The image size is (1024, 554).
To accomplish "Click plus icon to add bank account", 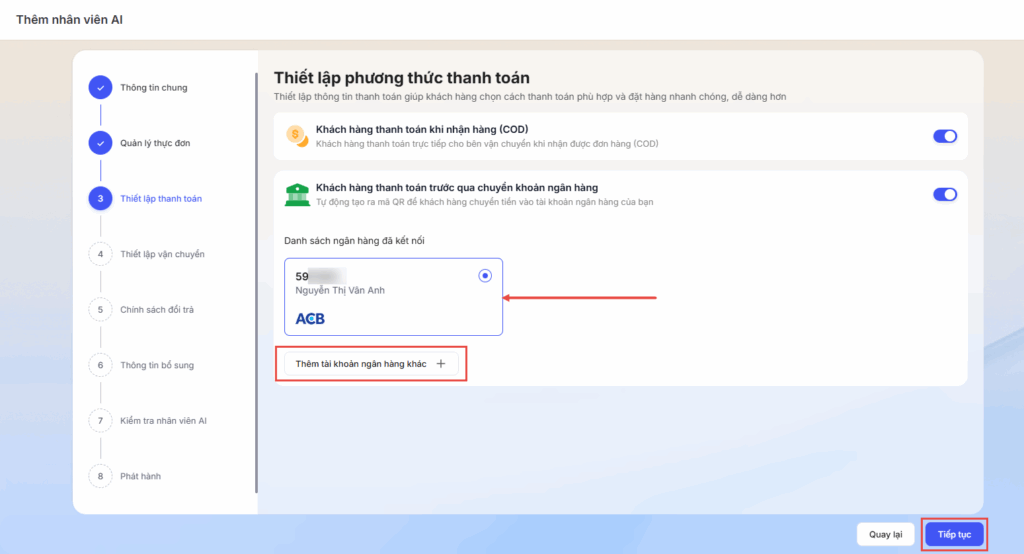I will (441, 365).
